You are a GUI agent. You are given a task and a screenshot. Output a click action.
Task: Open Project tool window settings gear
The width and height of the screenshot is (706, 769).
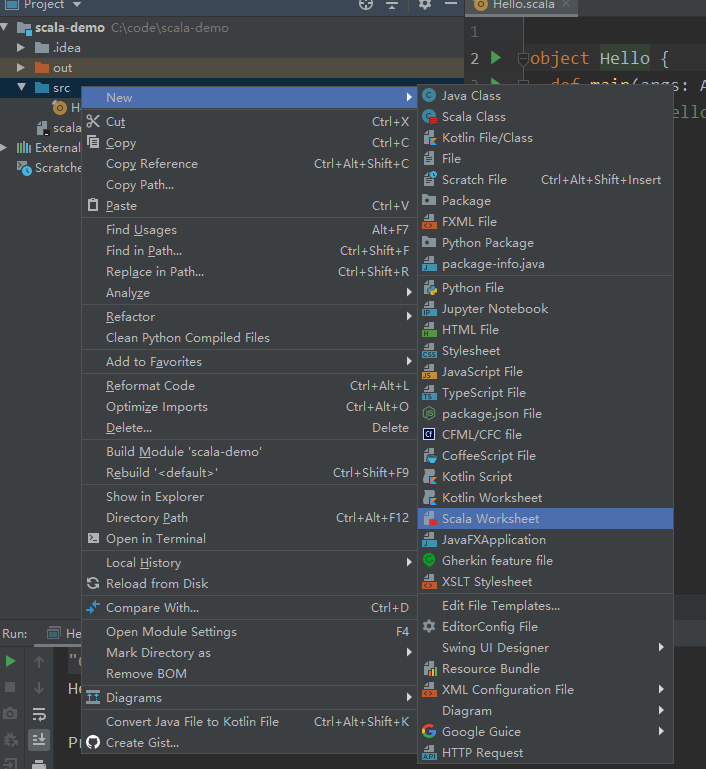point(425,4)
